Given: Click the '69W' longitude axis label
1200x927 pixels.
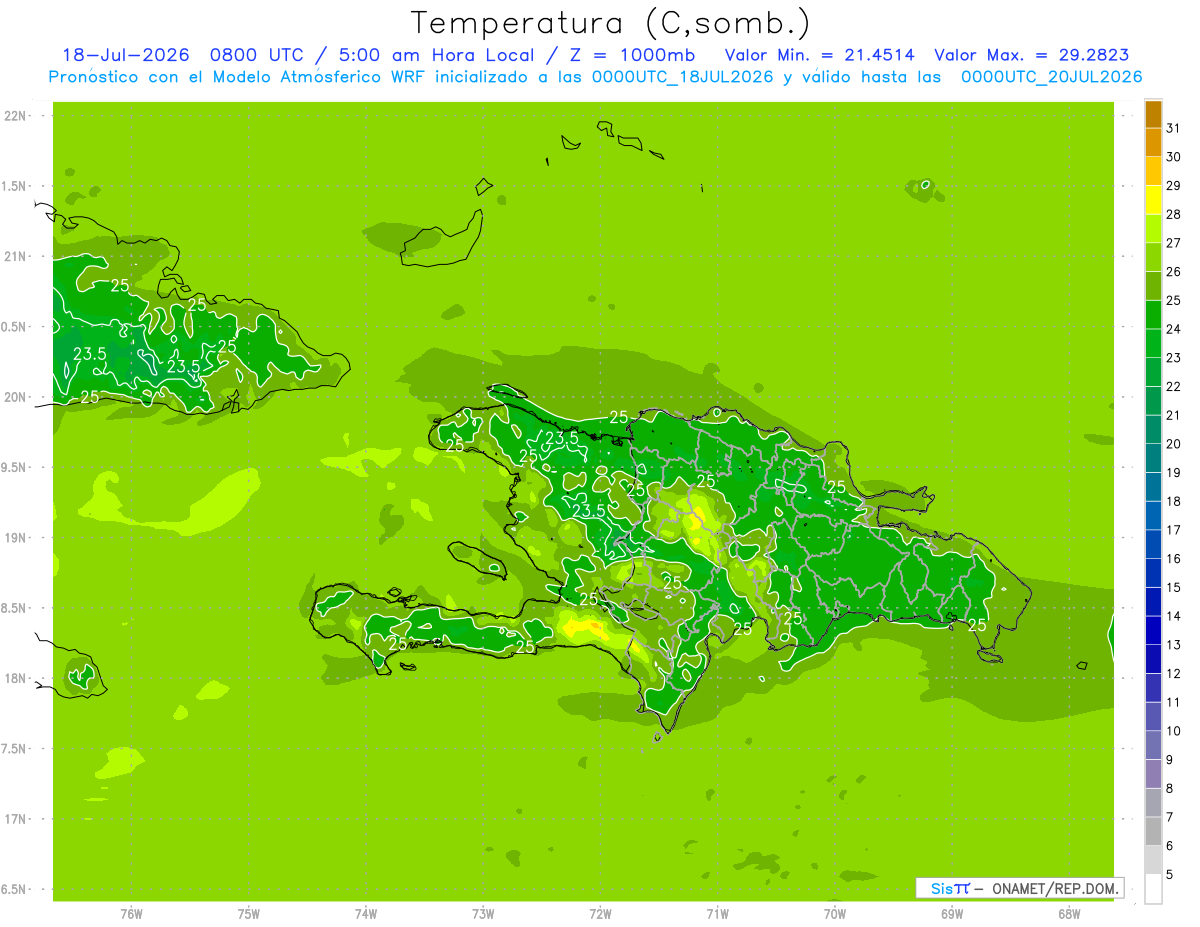Looking at the screenshot, I should (x=952, y=914).
